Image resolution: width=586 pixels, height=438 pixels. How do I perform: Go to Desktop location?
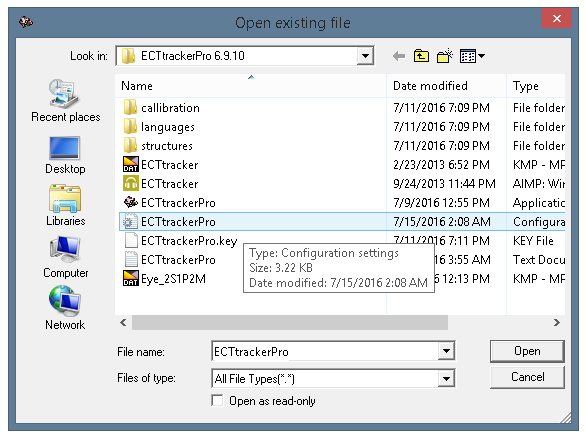coord(65,155)
